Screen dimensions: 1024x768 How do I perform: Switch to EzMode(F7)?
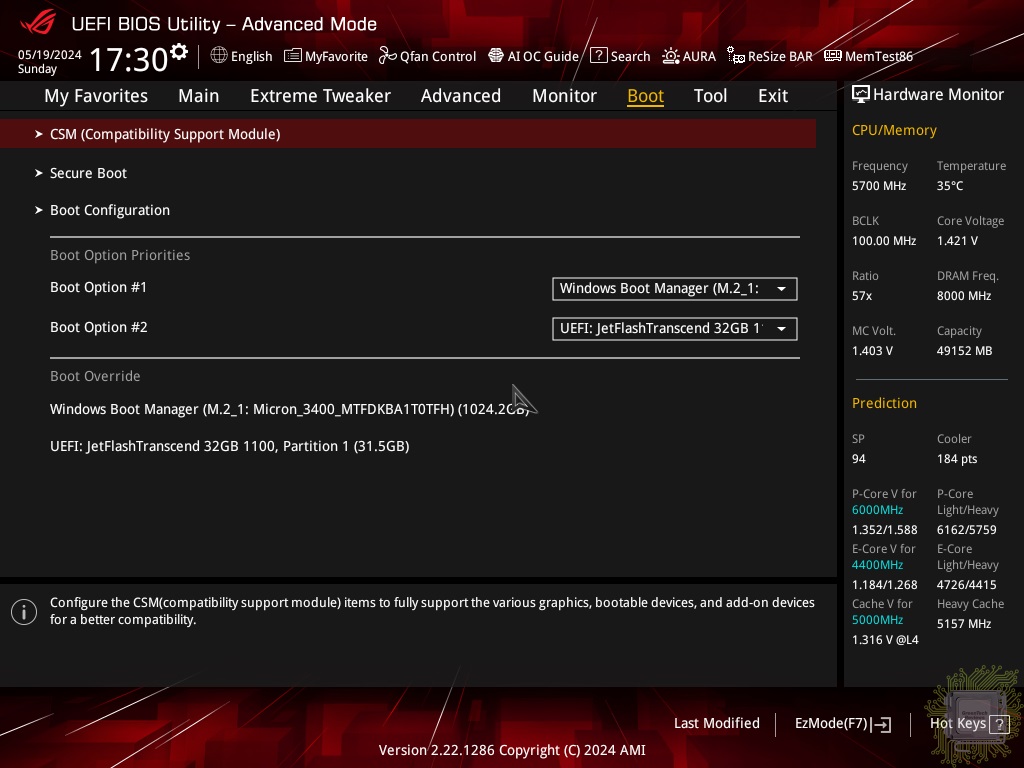(842, 724)
